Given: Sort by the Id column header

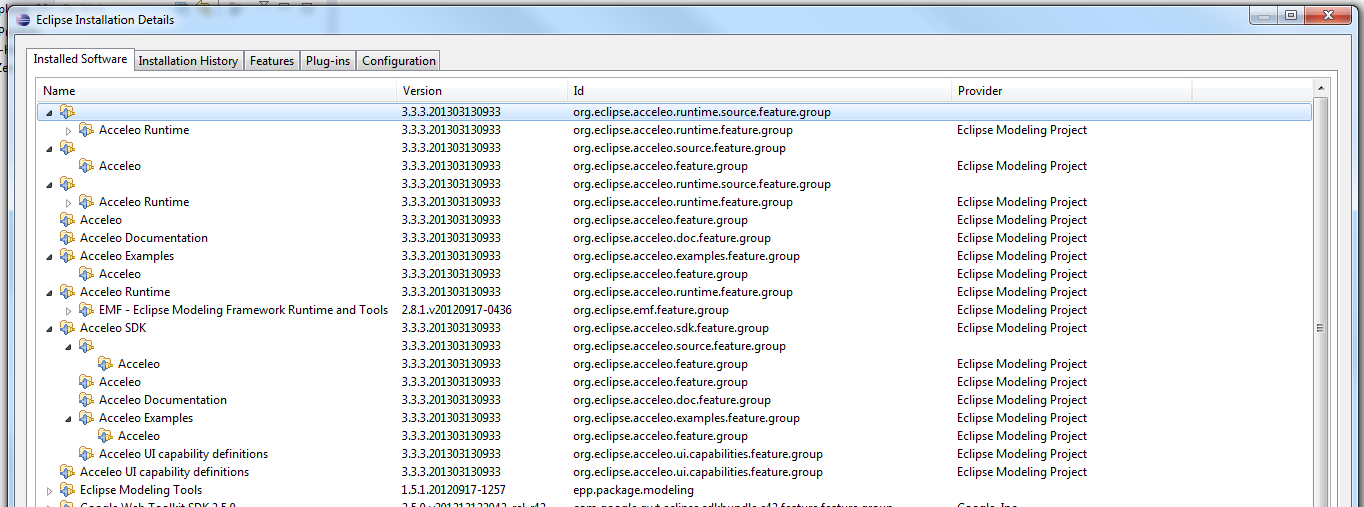Looking at the screenshot, I should coord(760,91).
